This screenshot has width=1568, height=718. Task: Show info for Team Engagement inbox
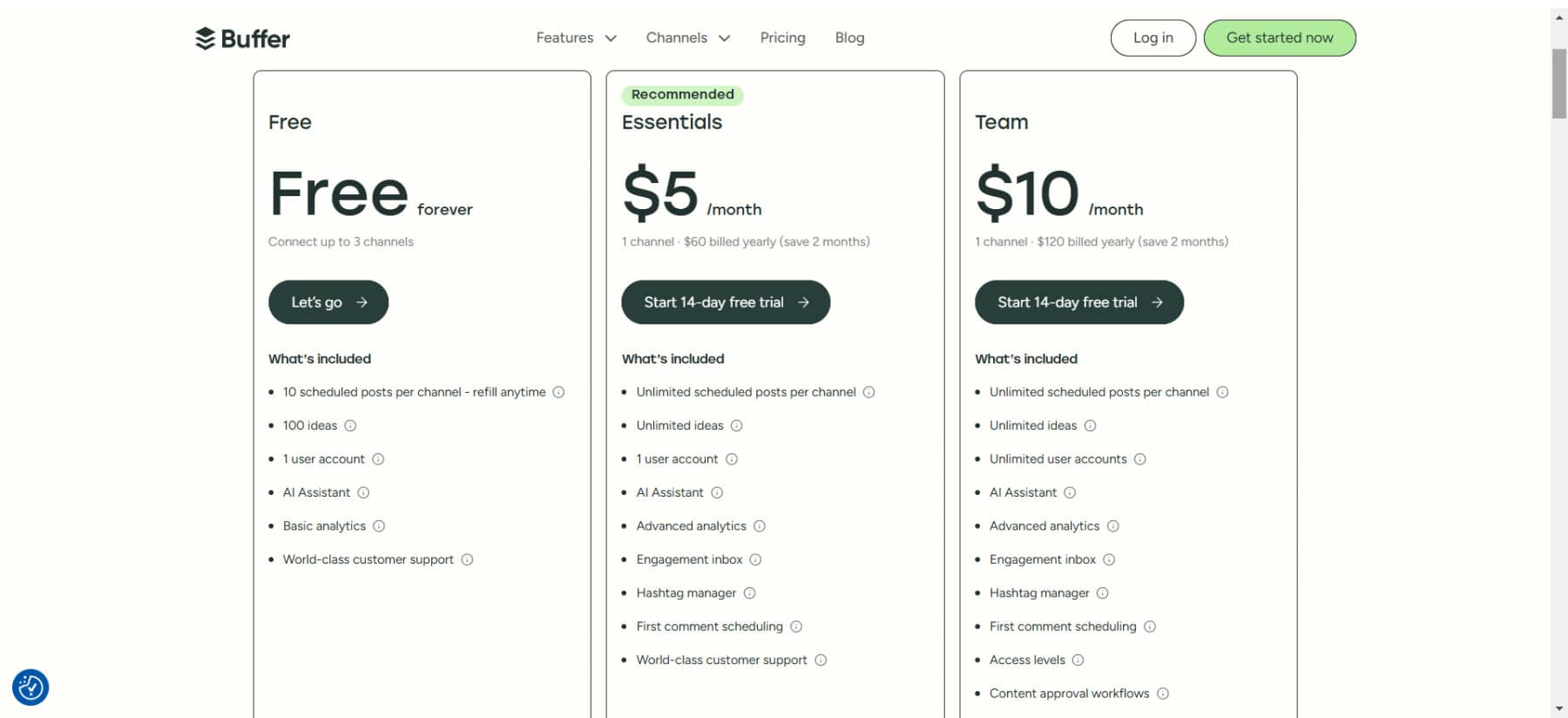[1110, 559]
